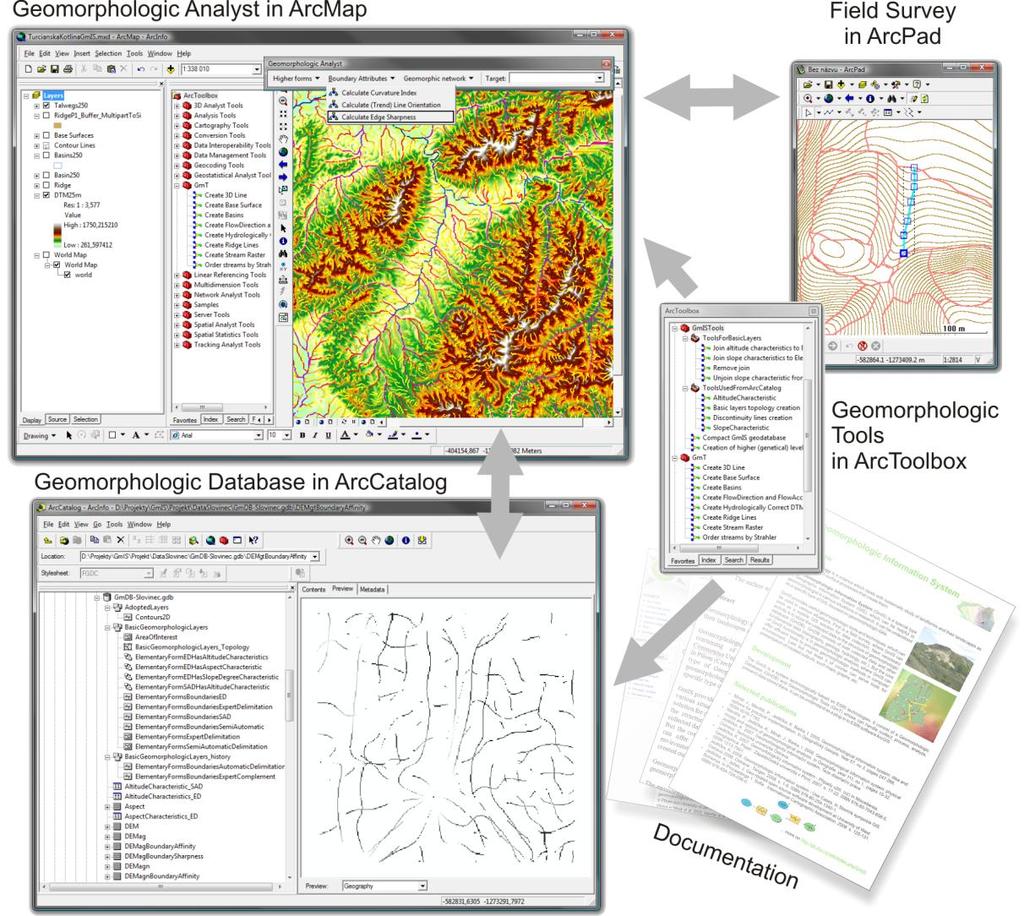This screenshot has height=916, width=1024.
Task: Toggle World Map group checkbox
Action: point(46,255)
